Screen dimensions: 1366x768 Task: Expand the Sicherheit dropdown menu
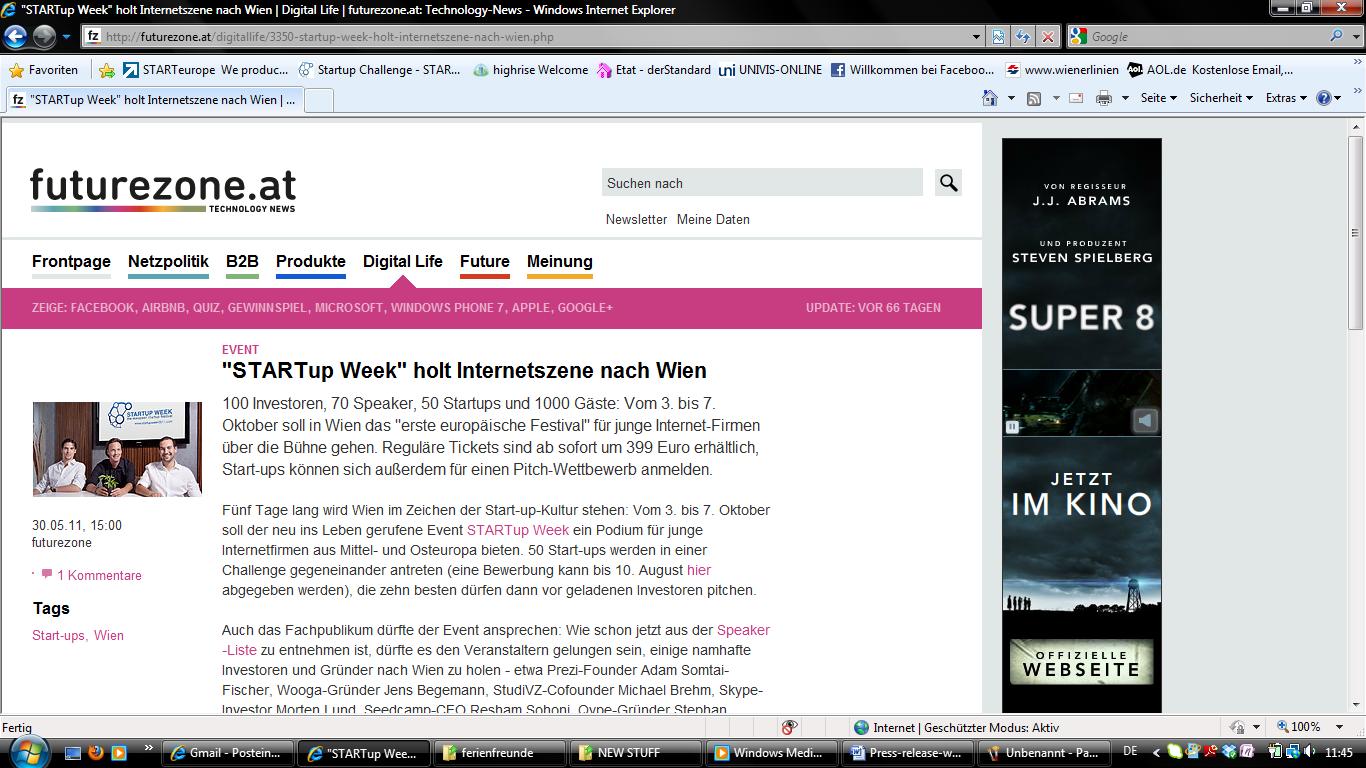click(x=1221, y=98)
